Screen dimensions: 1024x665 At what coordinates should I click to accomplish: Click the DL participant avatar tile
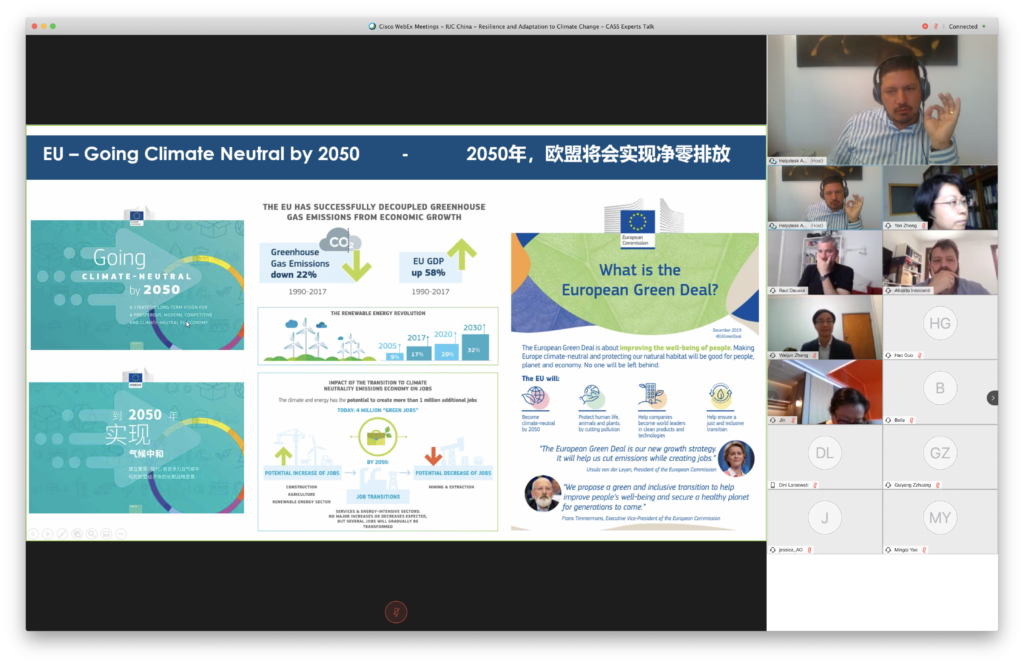pos(824,453)
